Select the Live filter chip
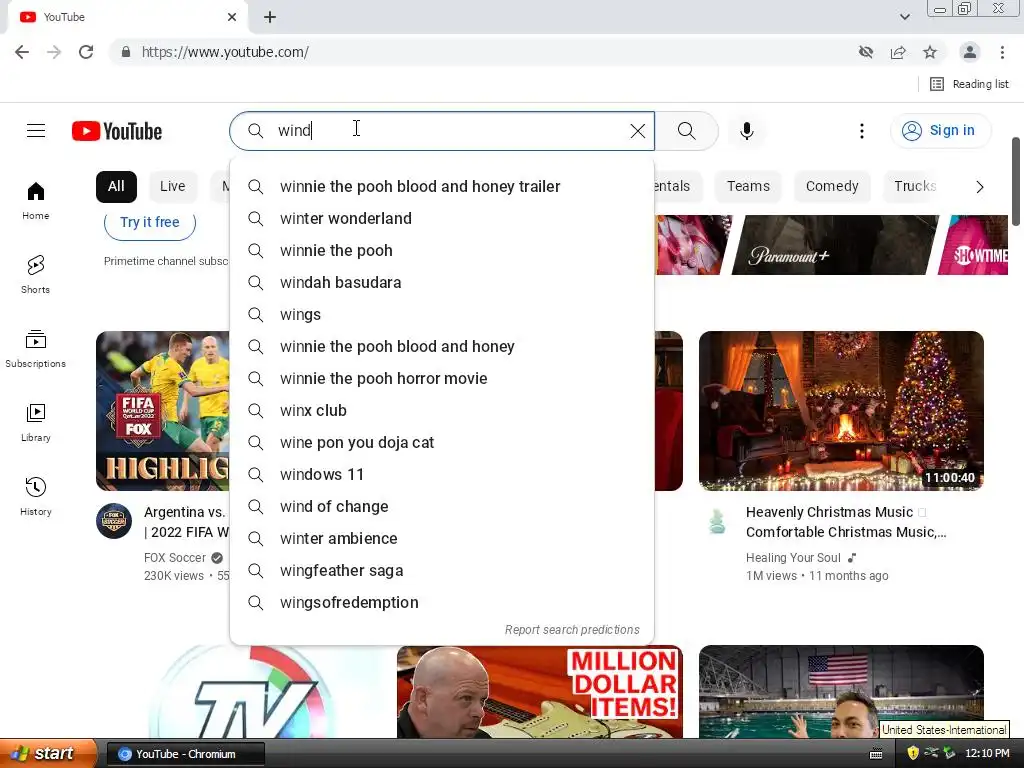This screenshot has height=768, width=1024. click(x=172, y=187)
